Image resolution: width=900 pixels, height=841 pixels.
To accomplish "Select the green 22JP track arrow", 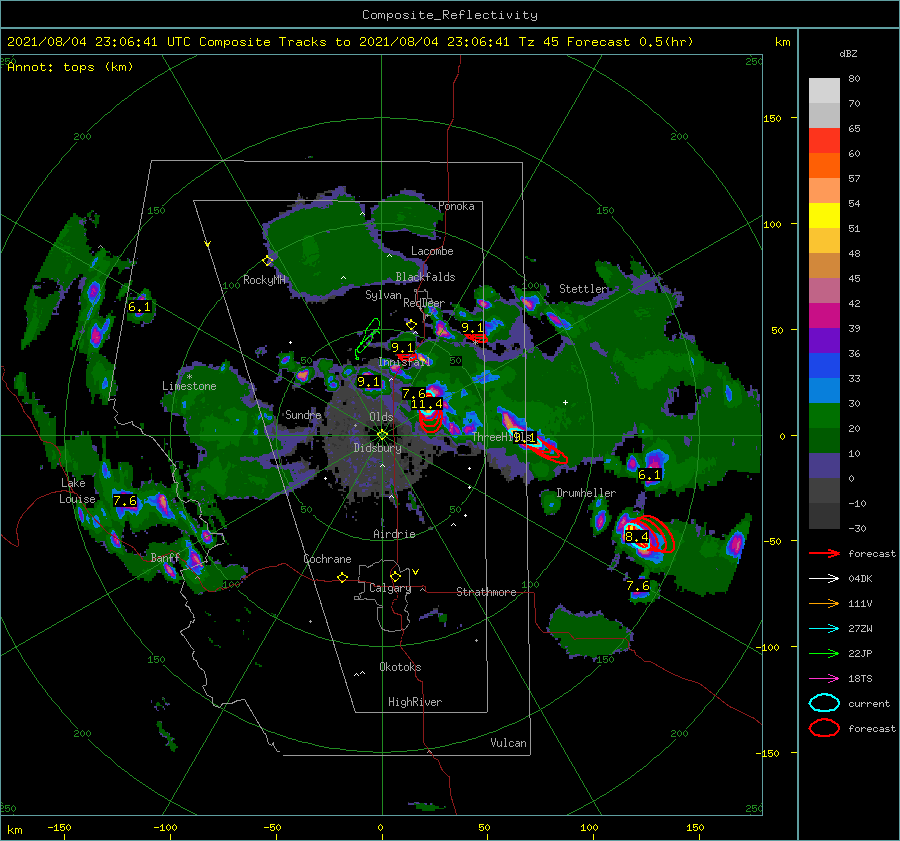I will pyautogui.click(x=824, y=653).
